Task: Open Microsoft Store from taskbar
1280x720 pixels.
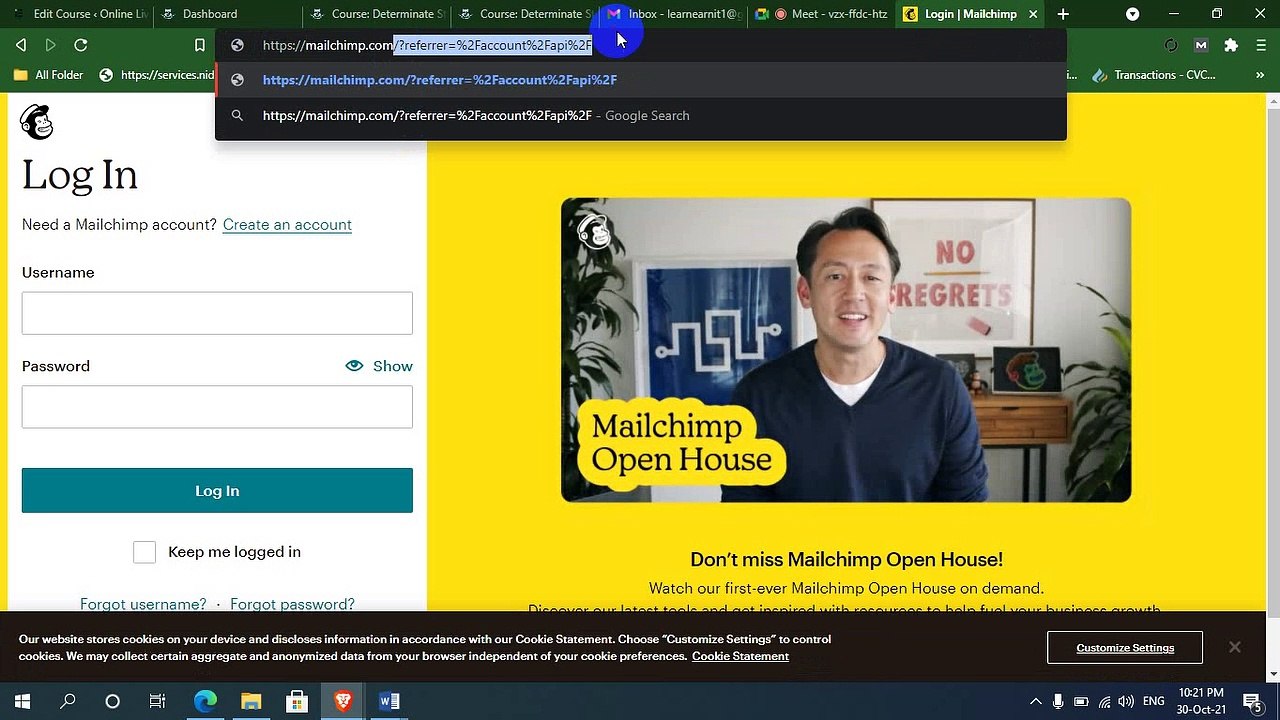Action: pos(297,701)
